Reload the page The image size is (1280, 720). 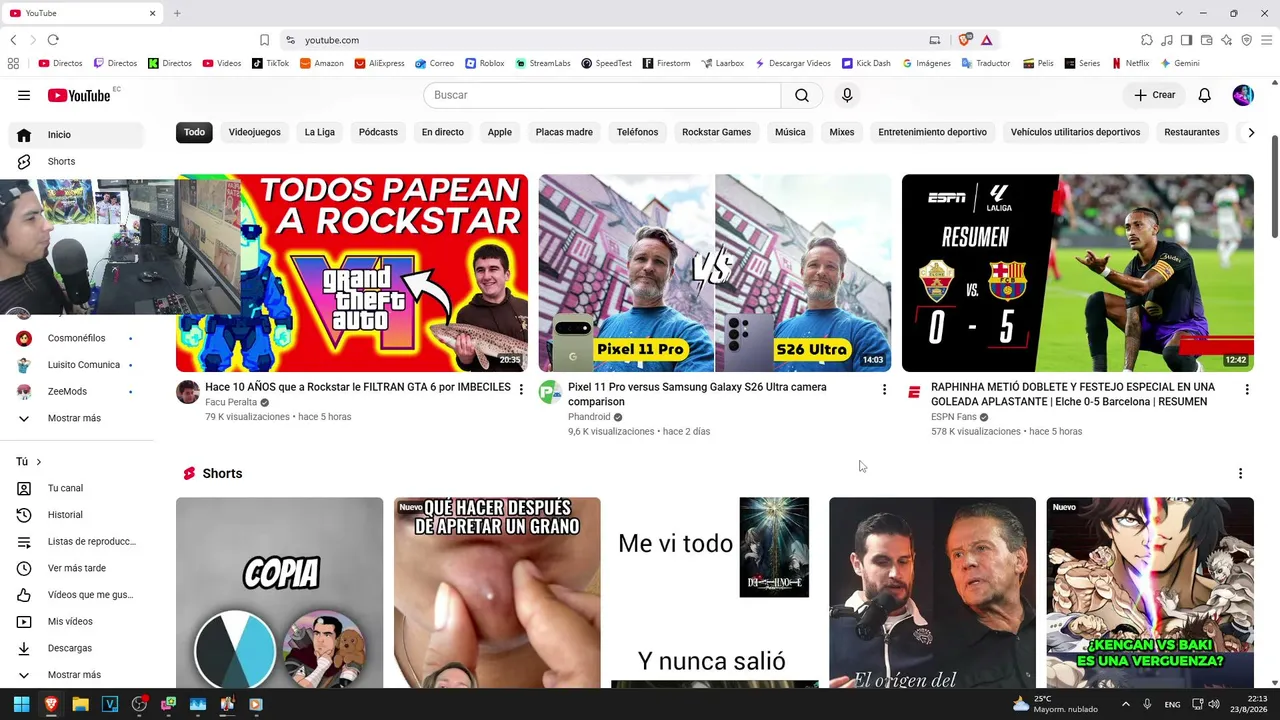[x=53, y=40]
